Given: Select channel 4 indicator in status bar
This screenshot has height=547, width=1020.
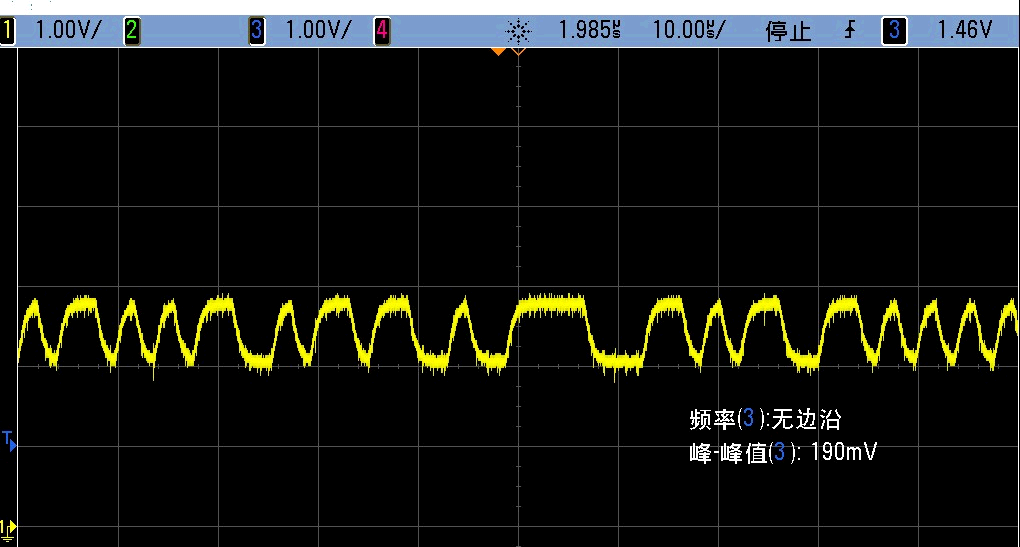Looking at the screenshot, I should tap(382, 31).
